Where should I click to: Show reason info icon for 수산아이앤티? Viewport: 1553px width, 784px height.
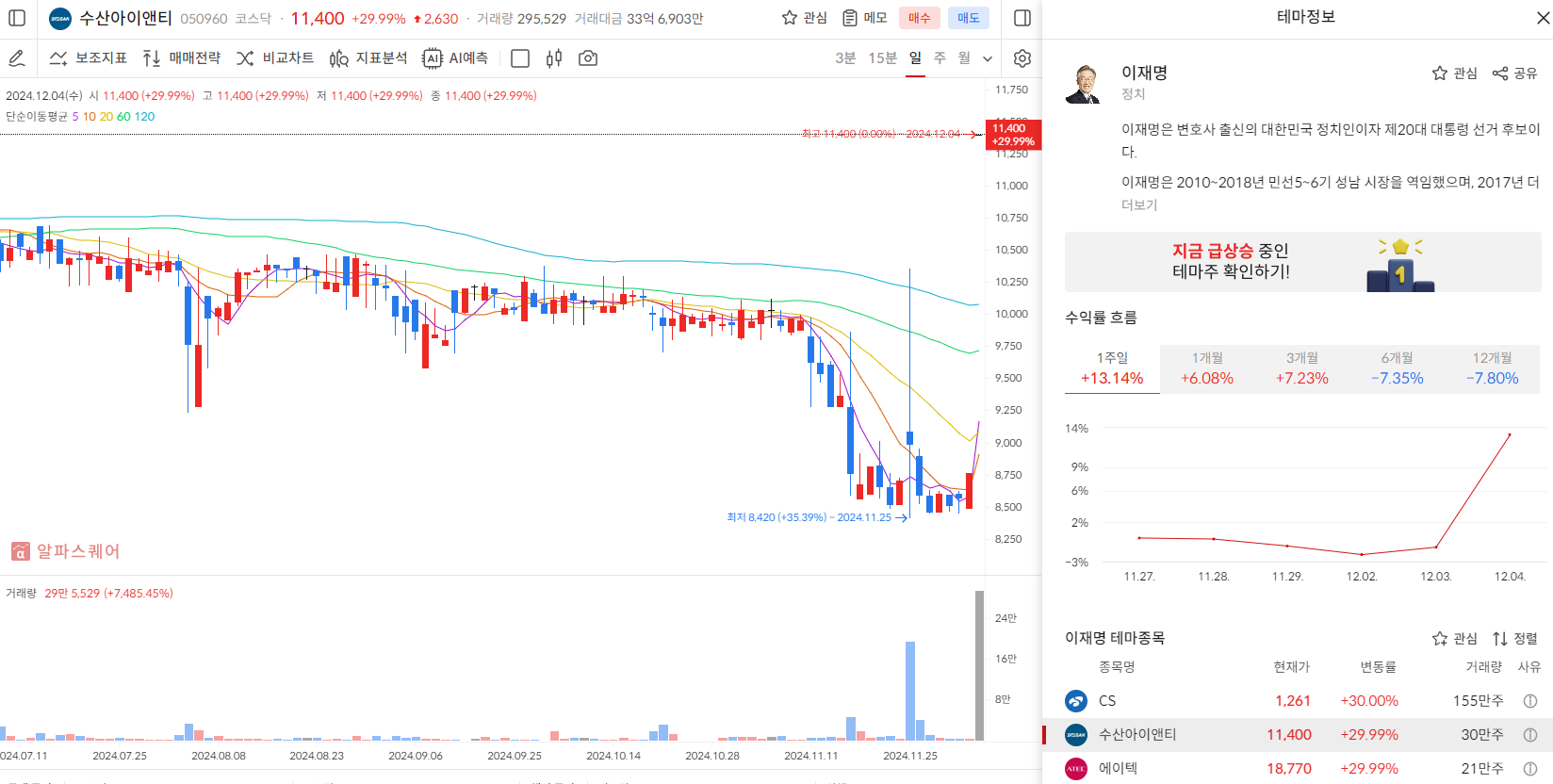[x=1530, y=735]
